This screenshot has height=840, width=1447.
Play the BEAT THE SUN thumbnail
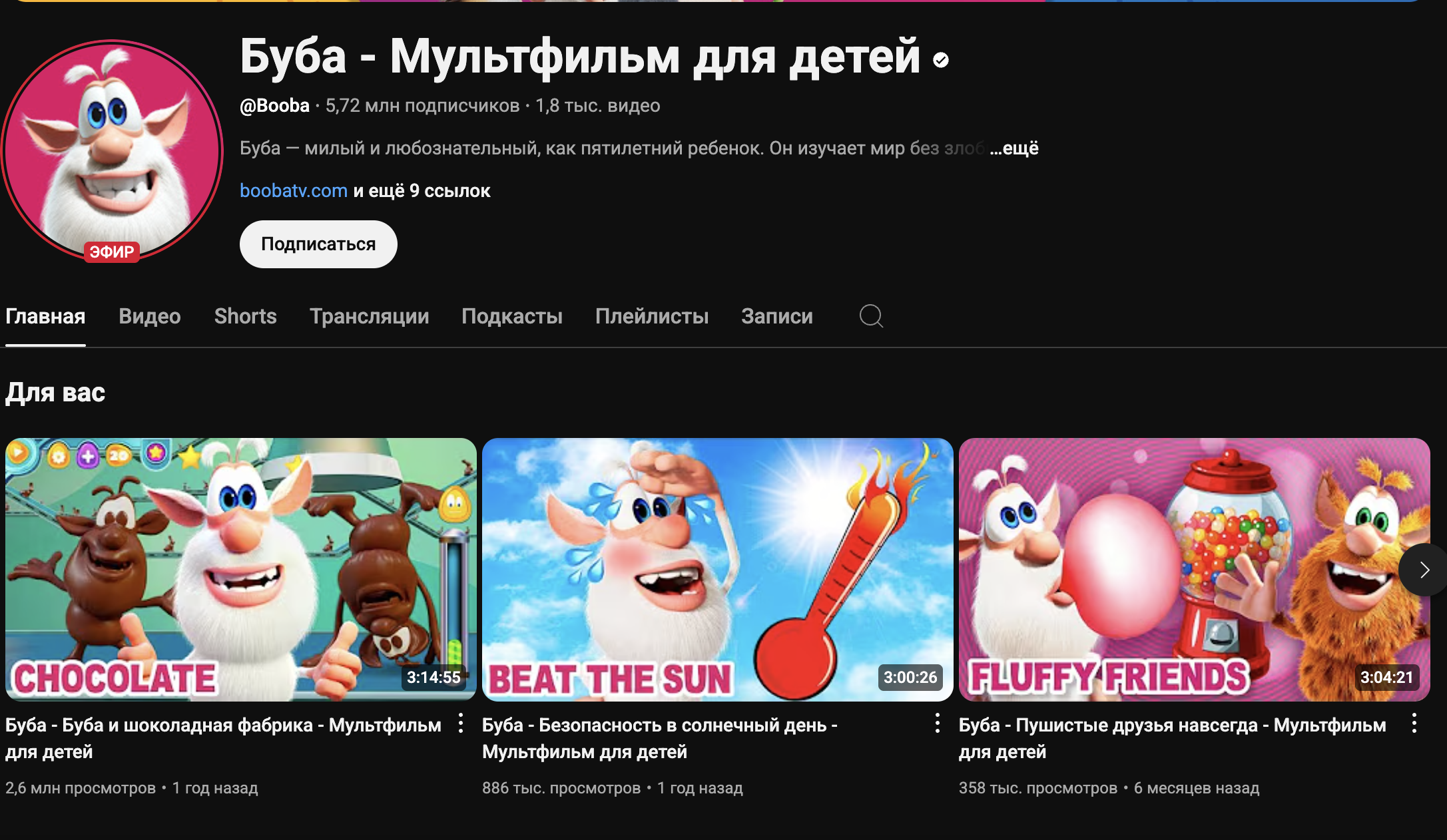point(718,570)
